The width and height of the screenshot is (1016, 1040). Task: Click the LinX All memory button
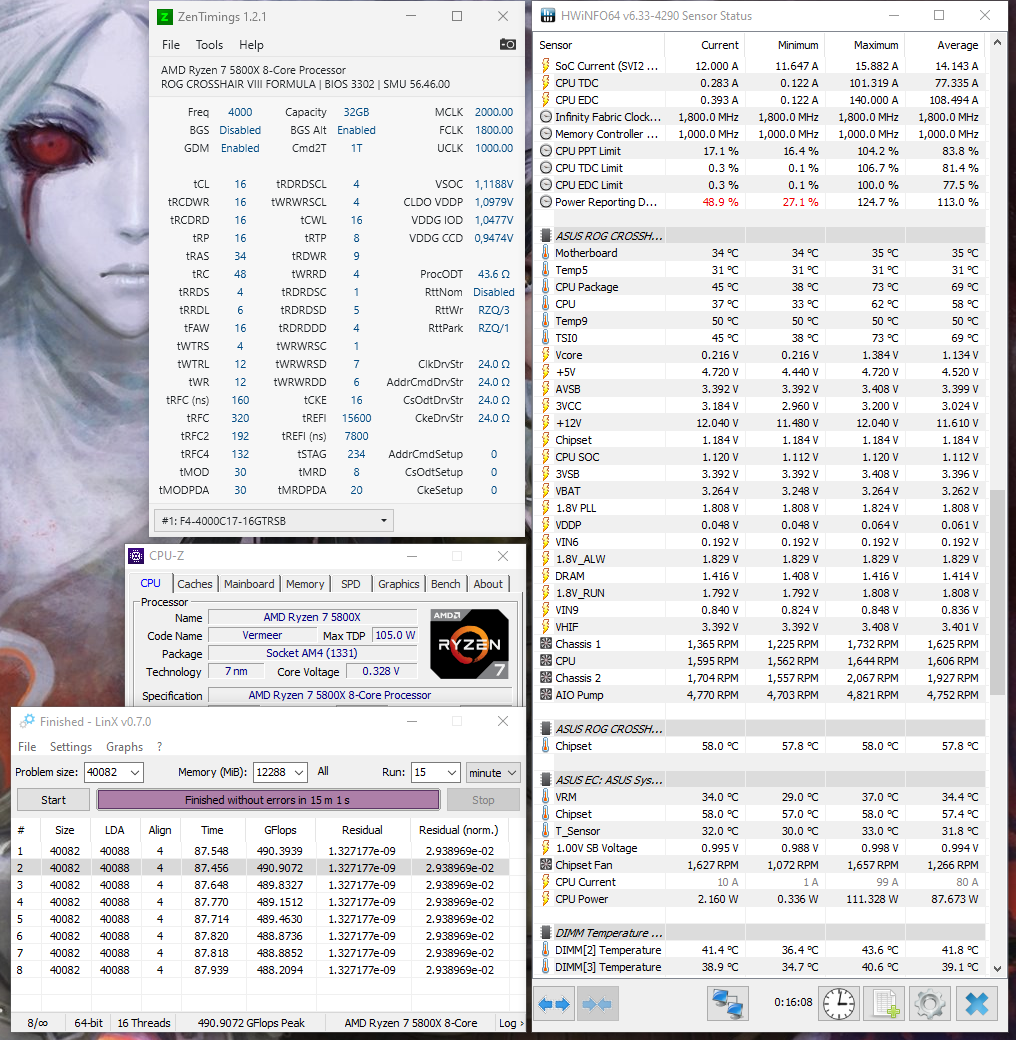click(x=323, y=771)
